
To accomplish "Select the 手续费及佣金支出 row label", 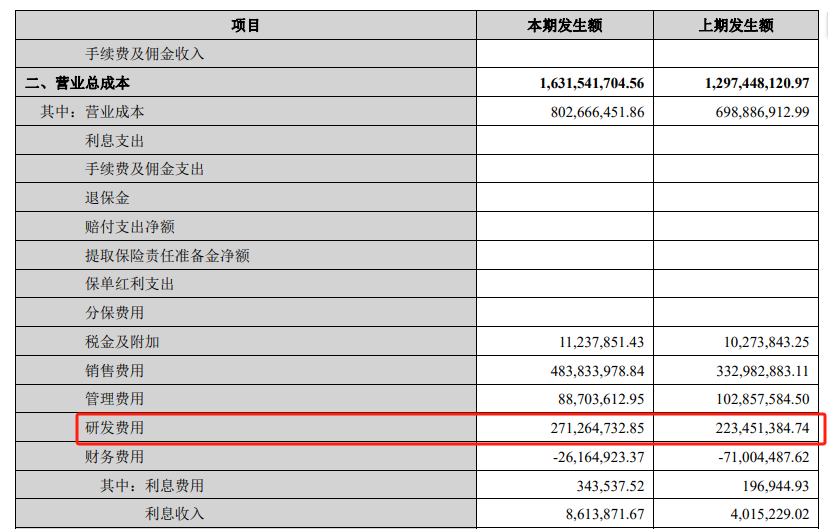I will [145, 169].
